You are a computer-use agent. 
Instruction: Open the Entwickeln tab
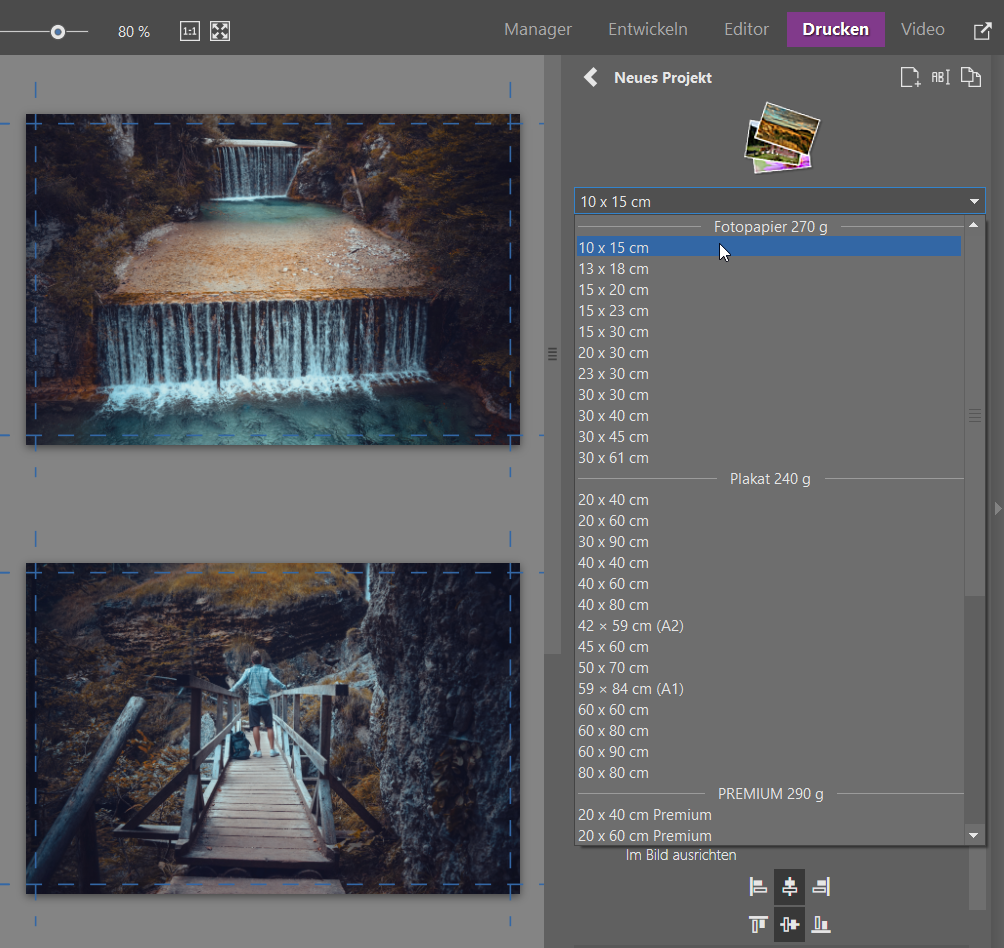tap(648, 30)
